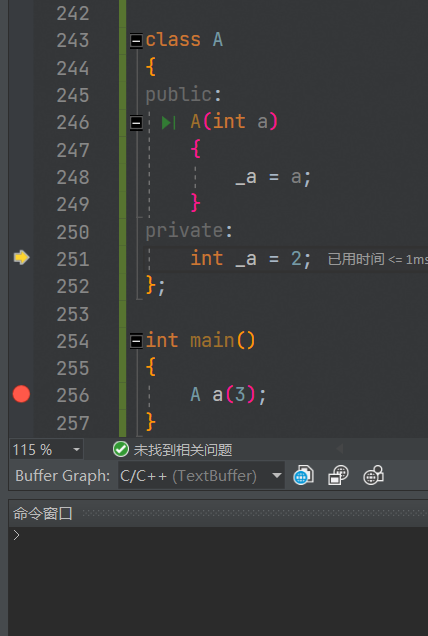This screenshot has width=428, height=636.
Task: Click the 'A a(3);' statement on line 256
Action: (x=228, y=395)
